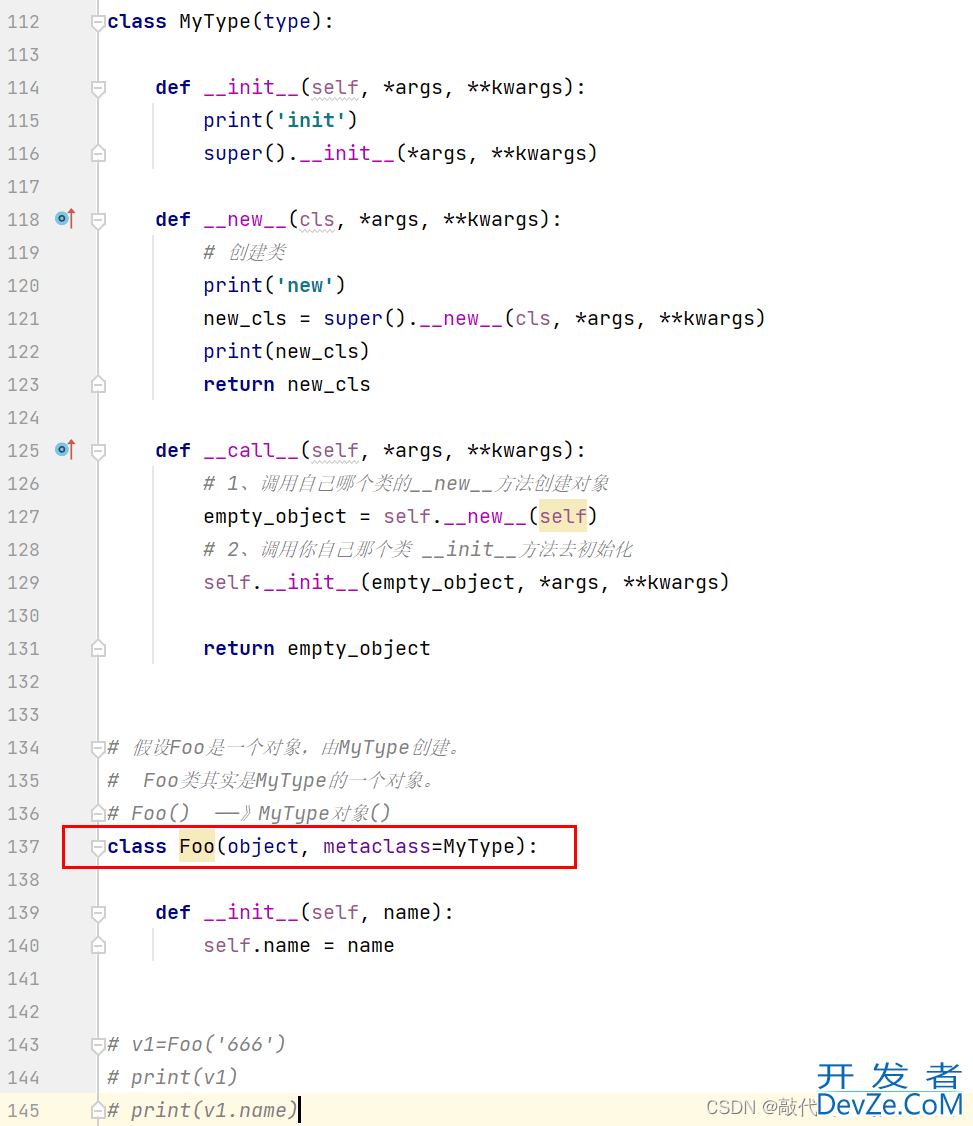Image resolution: width=973 pixels, height=1126 pixels.
Task: Click line number 127 in the gutter
Action: [x=24, y=517]
